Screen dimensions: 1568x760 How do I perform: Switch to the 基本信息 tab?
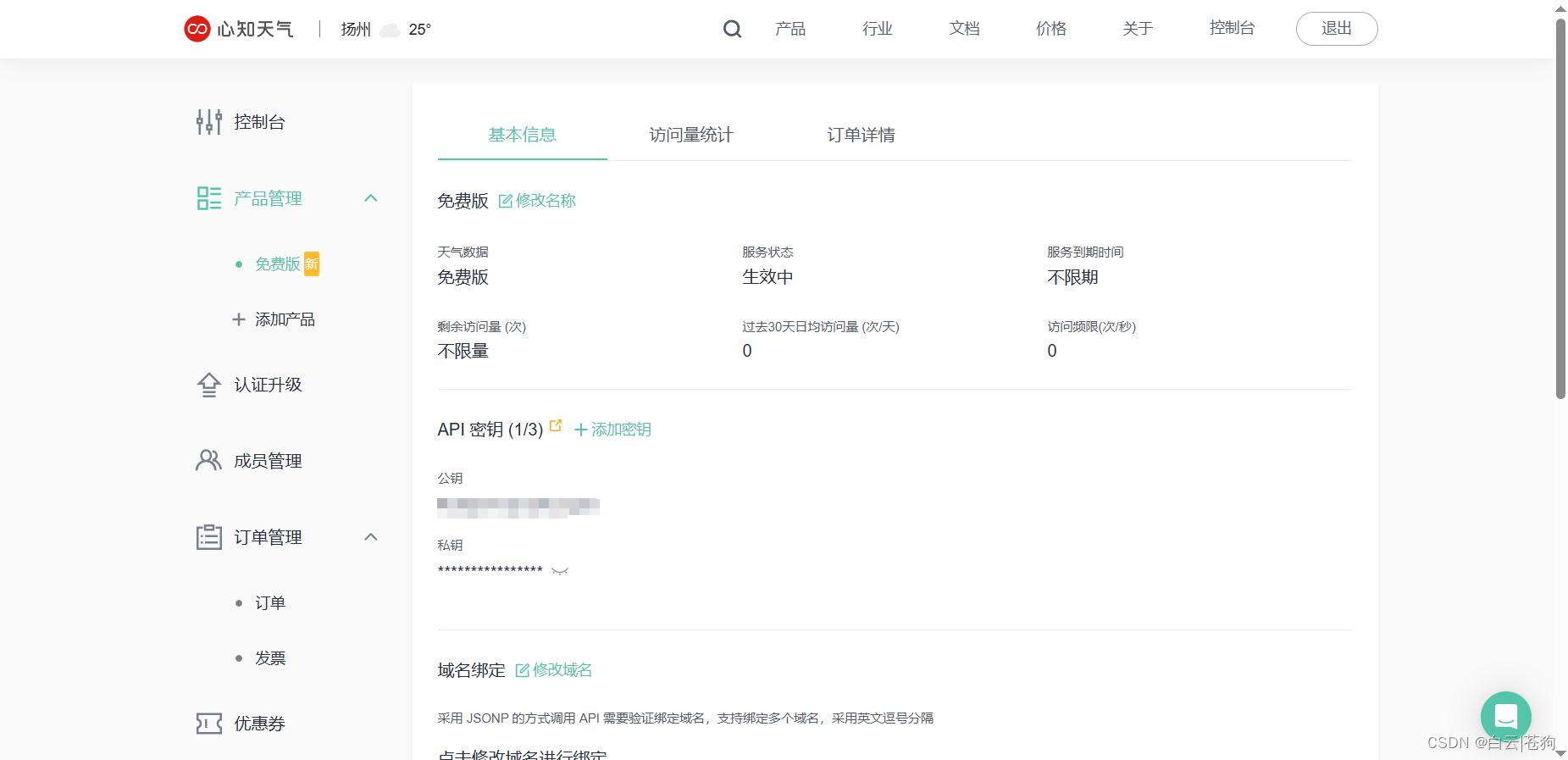click(522, 135)
